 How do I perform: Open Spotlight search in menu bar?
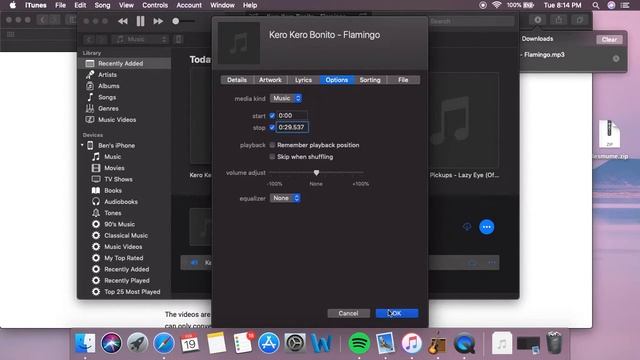click(x=596, y=5)
